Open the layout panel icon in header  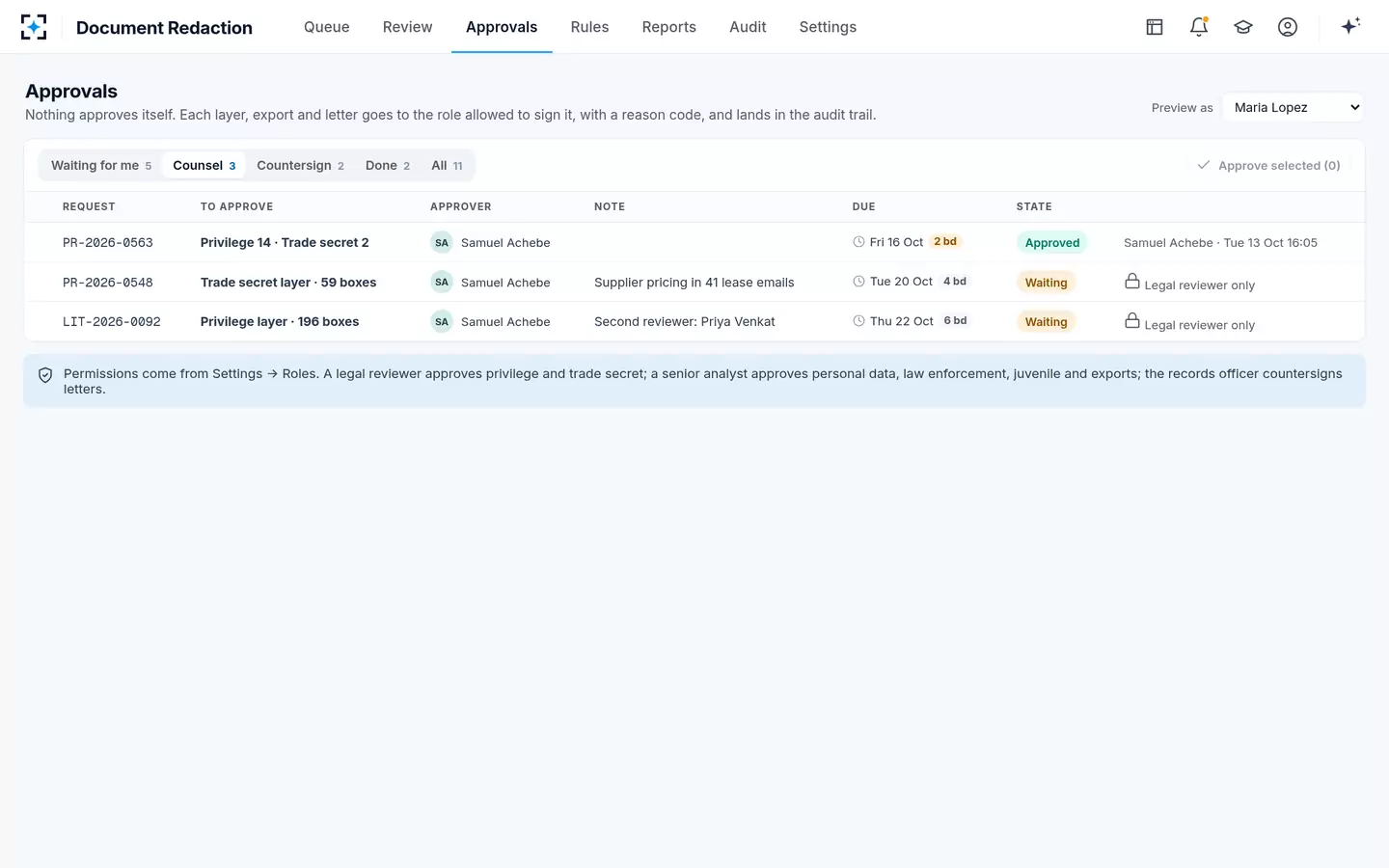(1155, 27)
